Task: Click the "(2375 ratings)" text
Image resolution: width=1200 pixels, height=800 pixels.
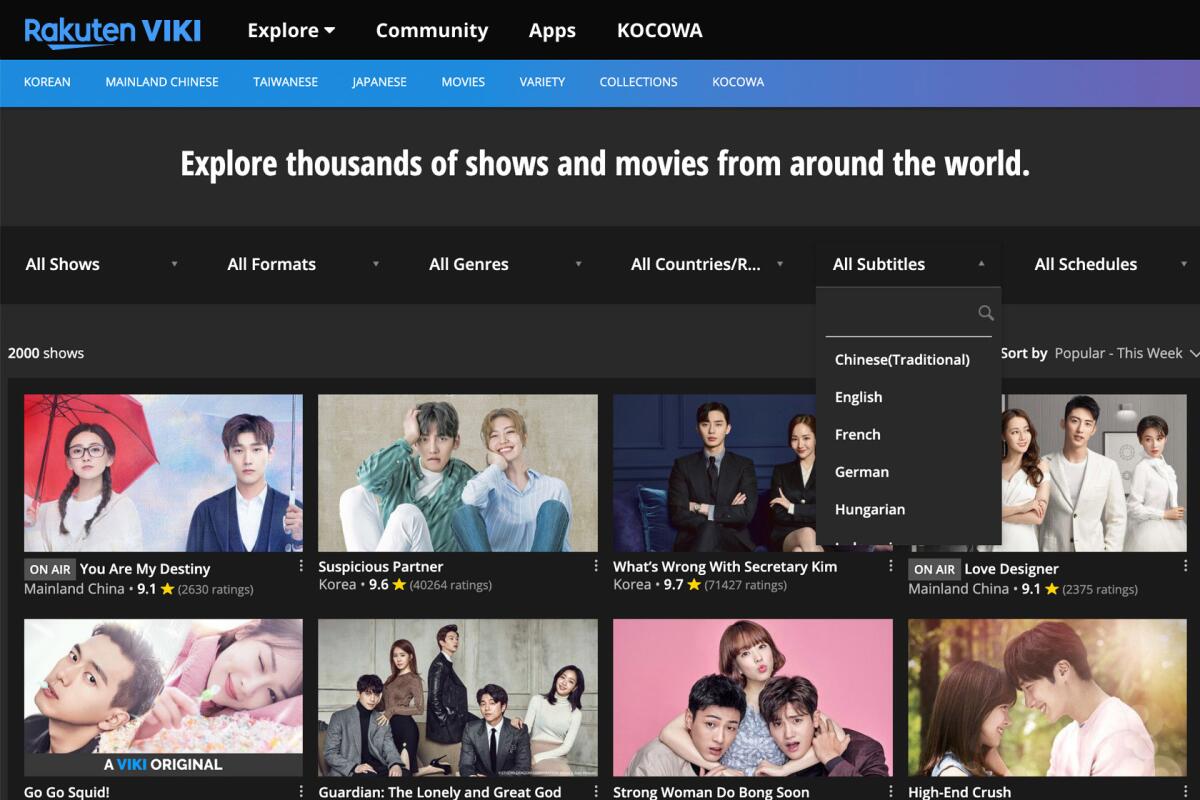Action: pos(1100,589)
